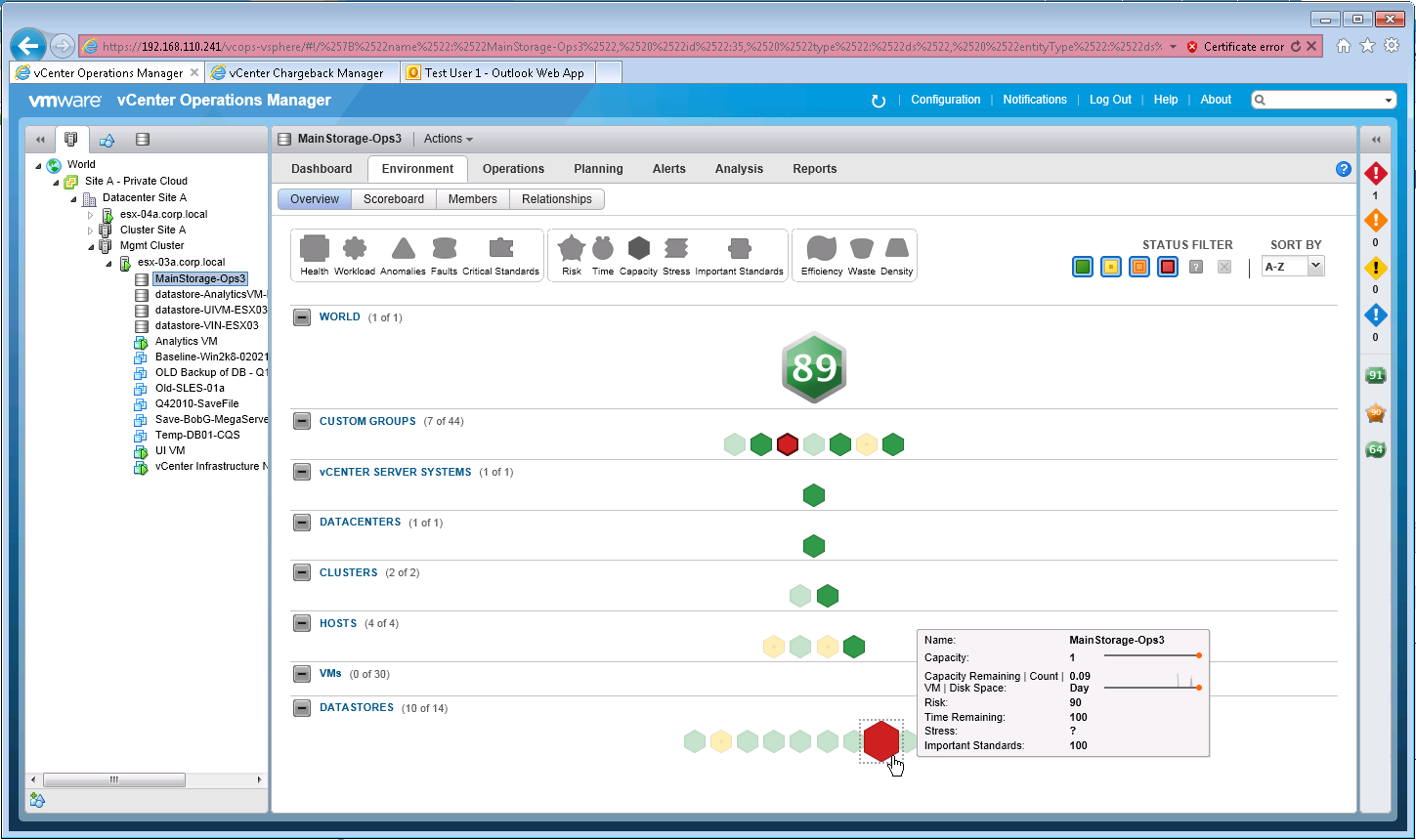Select the Risk badge icon
Image resolution: width=1416 pixels, height=840 pixels.
(572, 248)
